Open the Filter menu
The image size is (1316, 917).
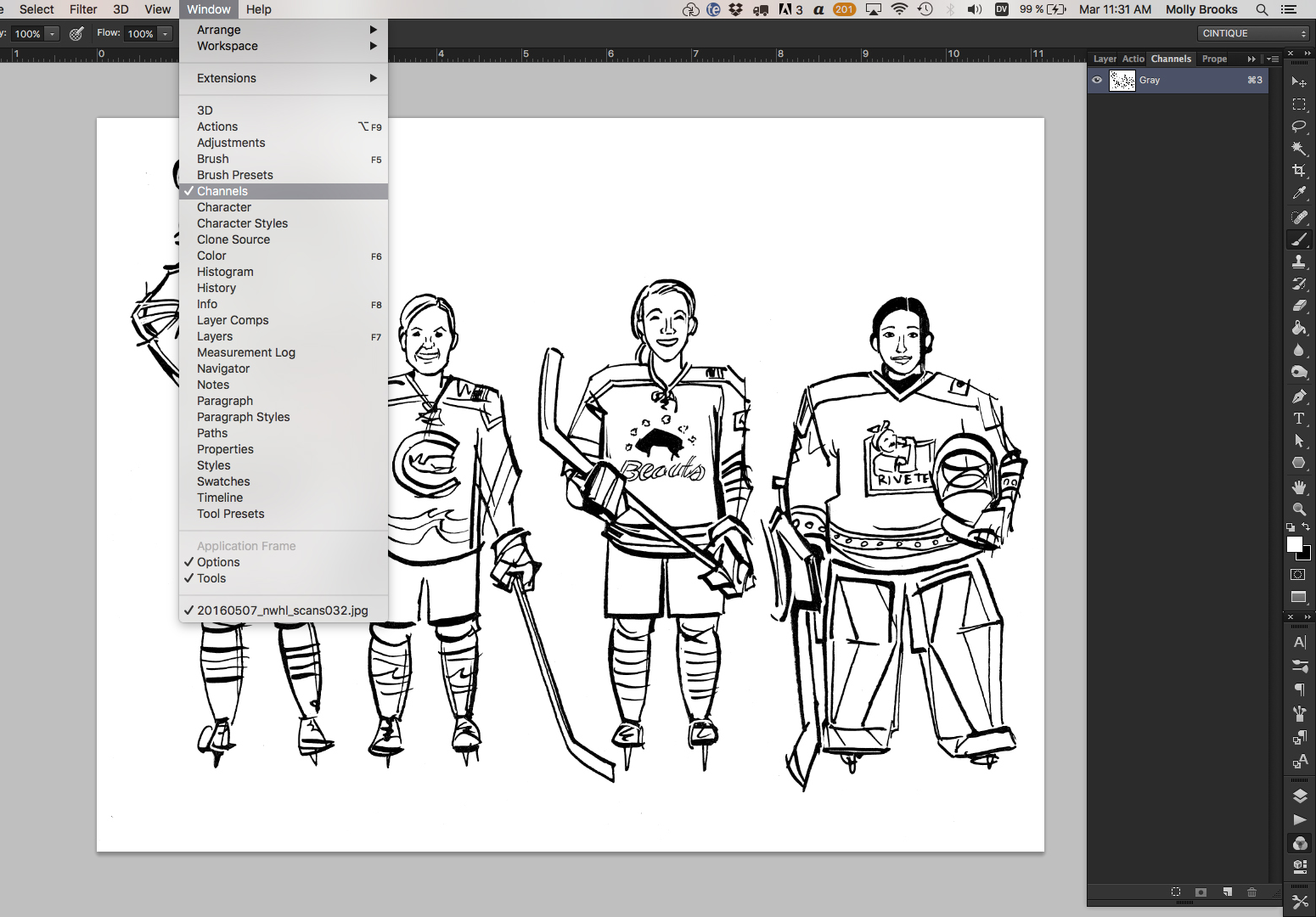pos(83,9)
